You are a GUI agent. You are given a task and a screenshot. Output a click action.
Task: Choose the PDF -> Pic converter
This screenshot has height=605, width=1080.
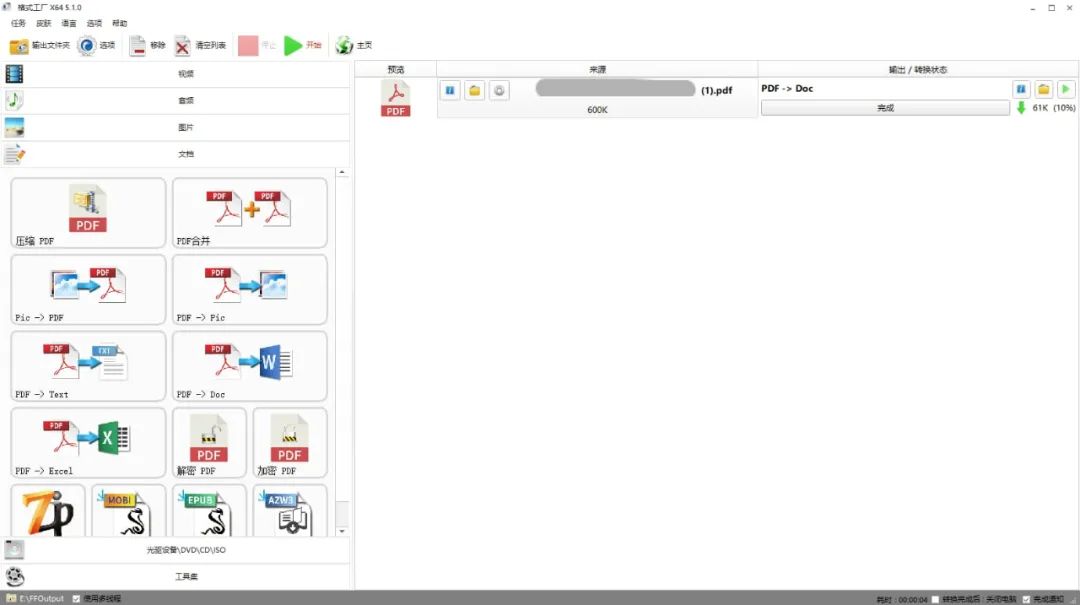coord(249,289)
